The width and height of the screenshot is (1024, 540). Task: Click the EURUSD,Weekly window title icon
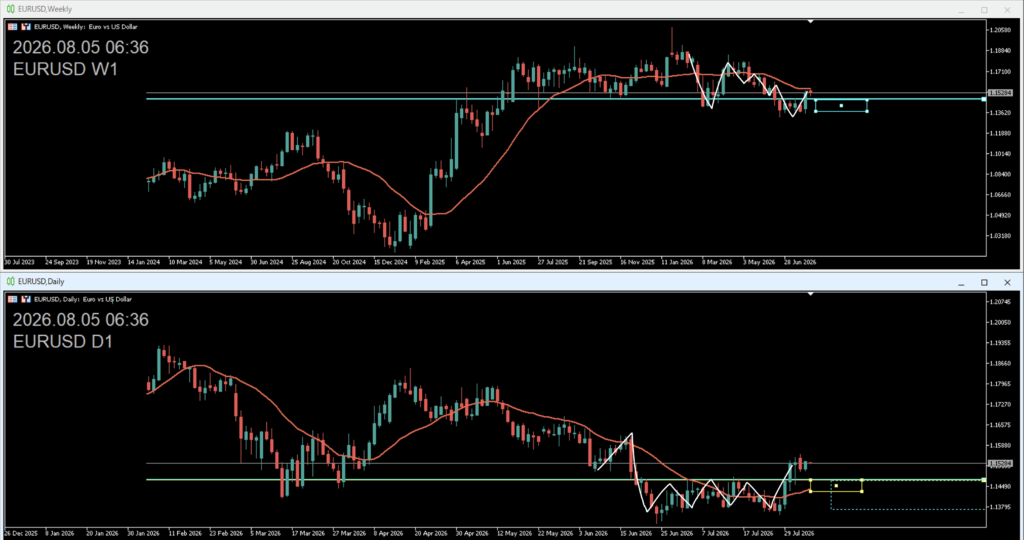pos(10,9)
